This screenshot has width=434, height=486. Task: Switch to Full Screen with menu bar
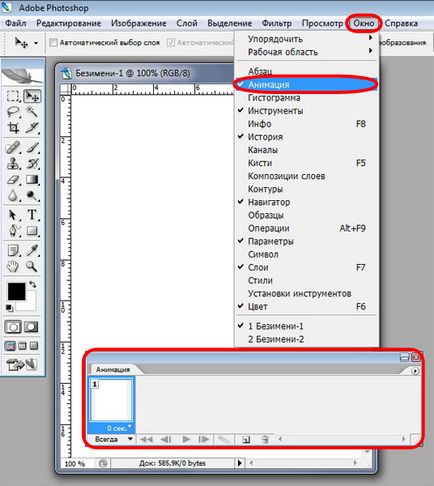click(x=22, y=346)
